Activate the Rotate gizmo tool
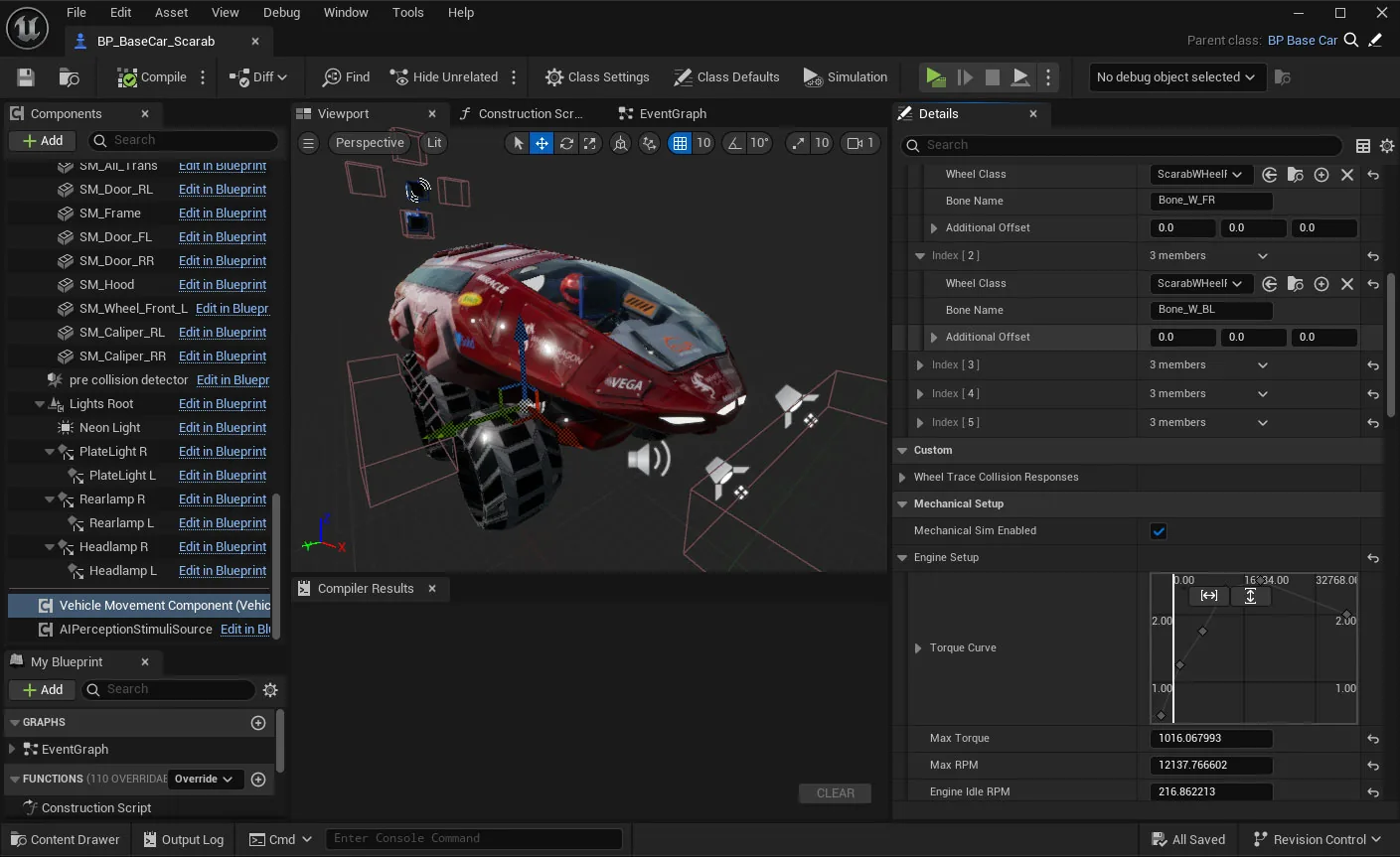Image resolution: width=1400 pixels, height=857 pixels. coord(566,143)
